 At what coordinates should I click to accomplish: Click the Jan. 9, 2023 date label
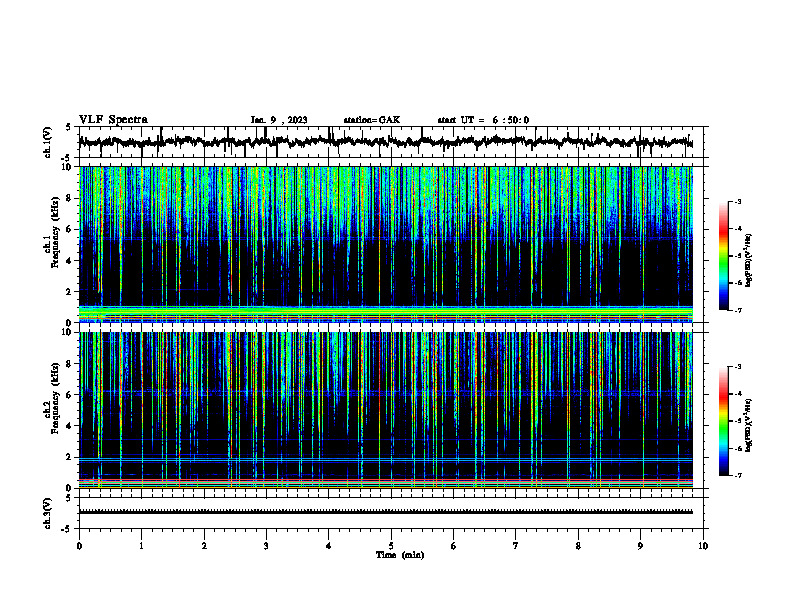pos(279,120)
